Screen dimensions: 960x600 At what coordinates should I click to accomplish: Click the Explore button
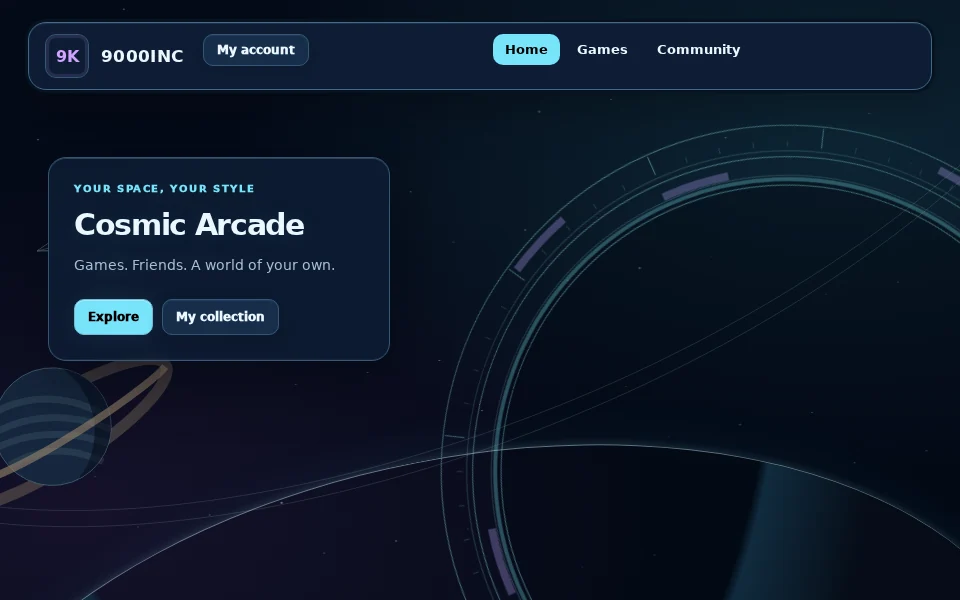pyautogui.click(x=113, y=317)
